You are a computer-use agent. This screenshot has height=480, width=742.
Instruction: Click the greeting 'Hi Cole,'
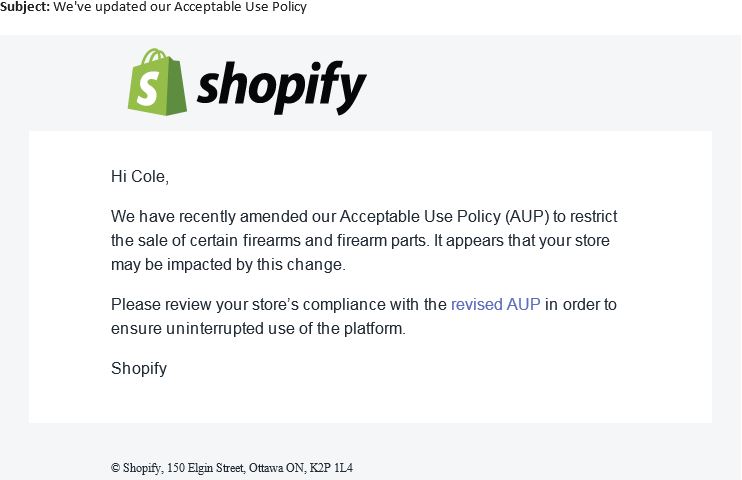(x=139, y=177)
